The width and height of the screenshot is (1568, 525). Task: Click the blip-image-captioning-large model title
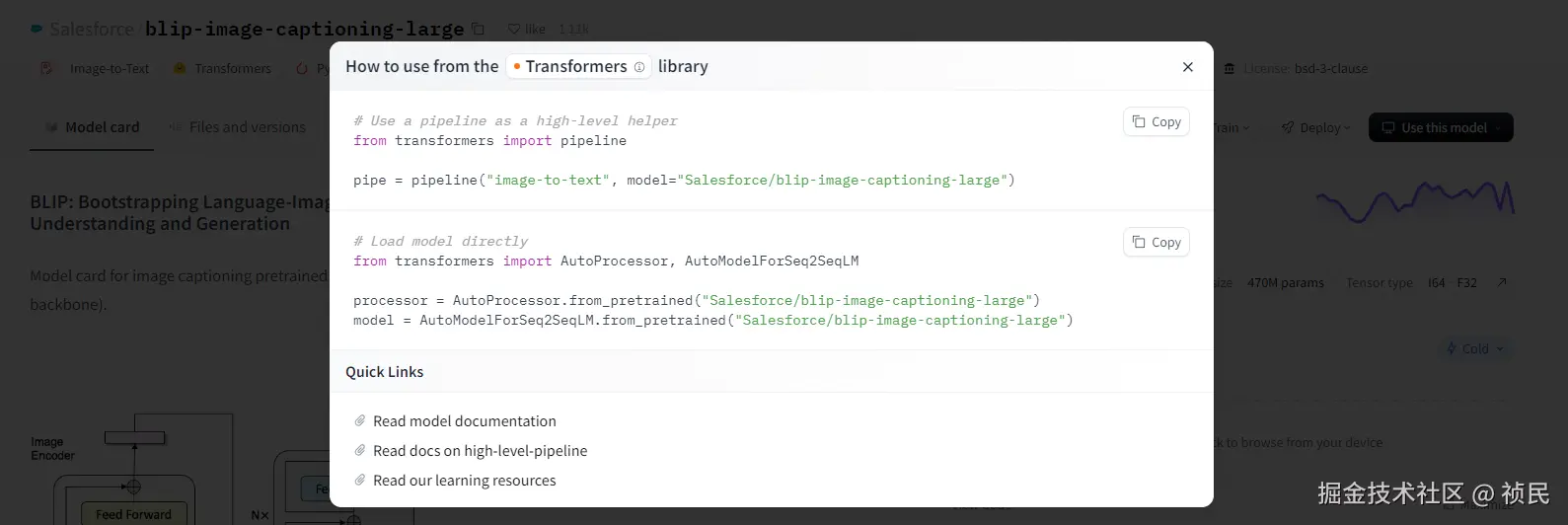pyautogui.click(x=304, y=30)
